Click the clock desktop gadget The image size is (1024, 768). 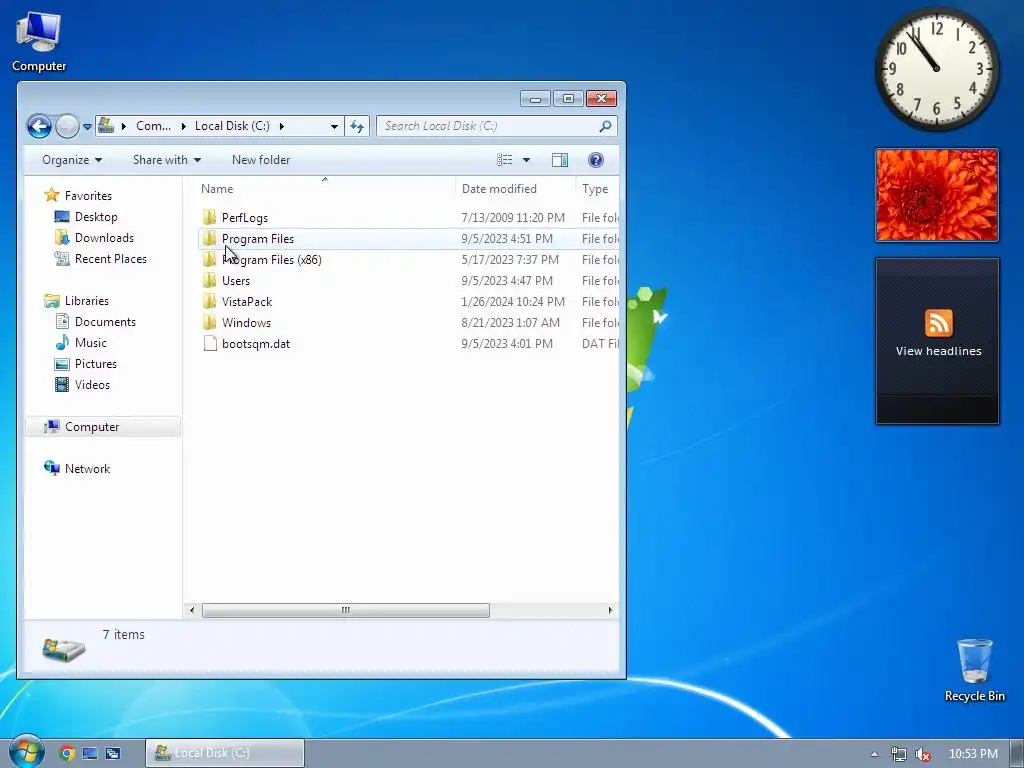pyautogui.click(x=936, y=69)
